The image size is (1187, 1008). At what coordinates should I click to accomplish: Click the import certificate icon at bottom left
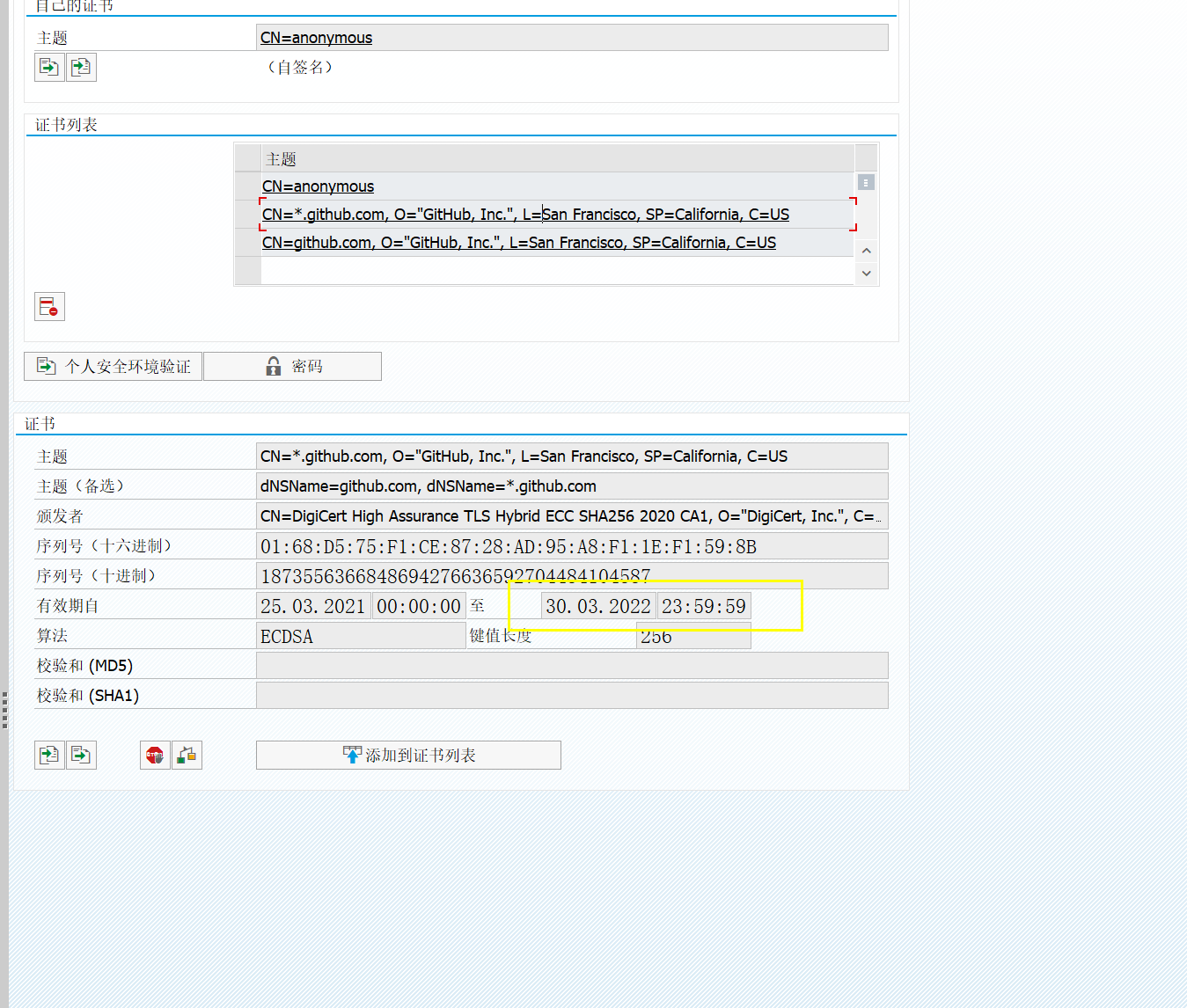pos(49,755)
